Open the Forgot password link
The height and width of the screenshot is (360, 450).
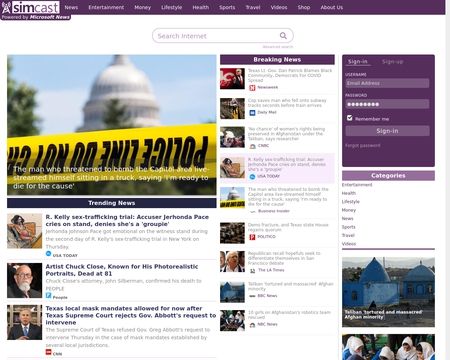[362, 145]
